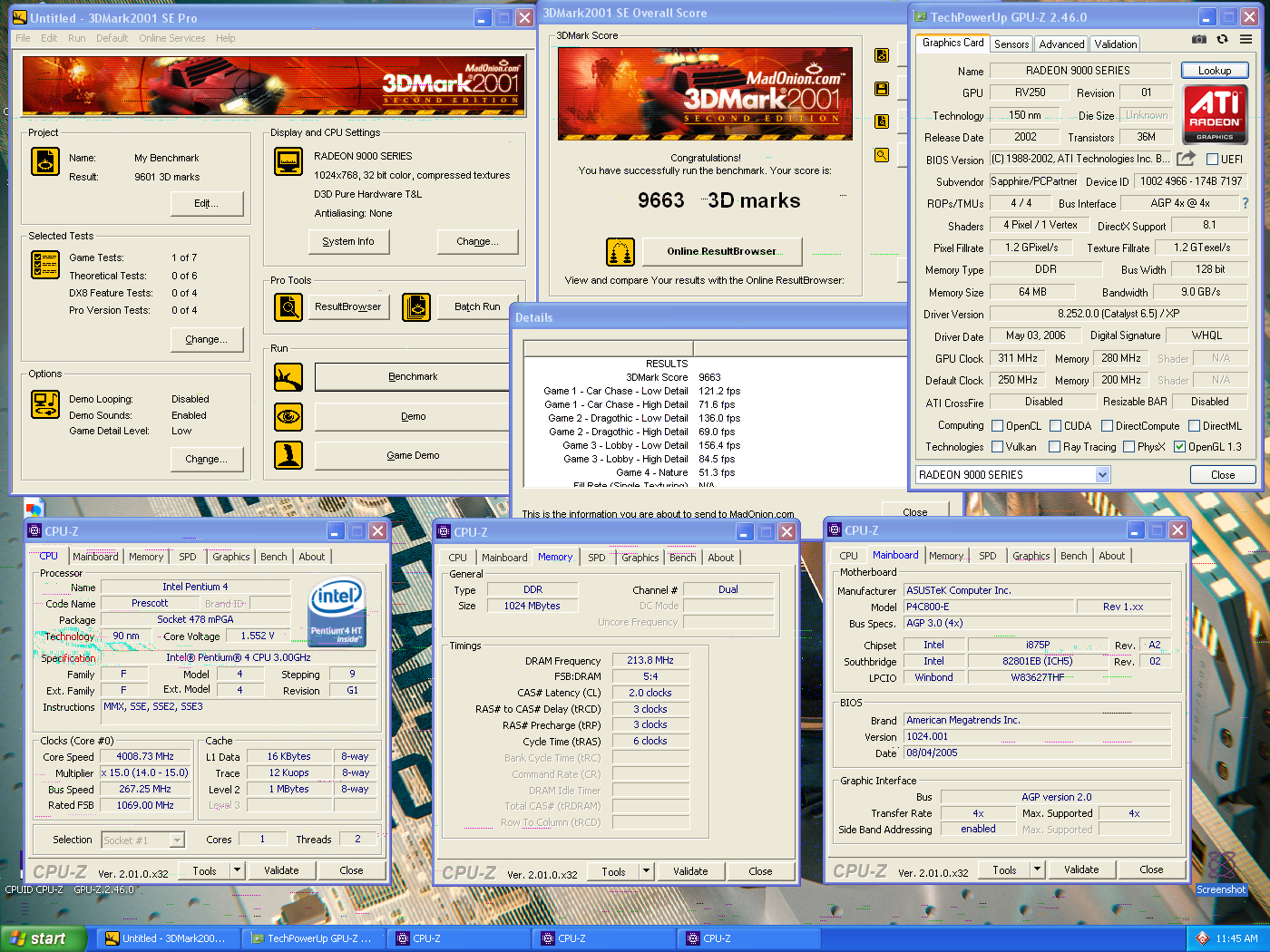
Task: Switch to the Sensors tab in GPU-Z
Action: click(1011, 44)
